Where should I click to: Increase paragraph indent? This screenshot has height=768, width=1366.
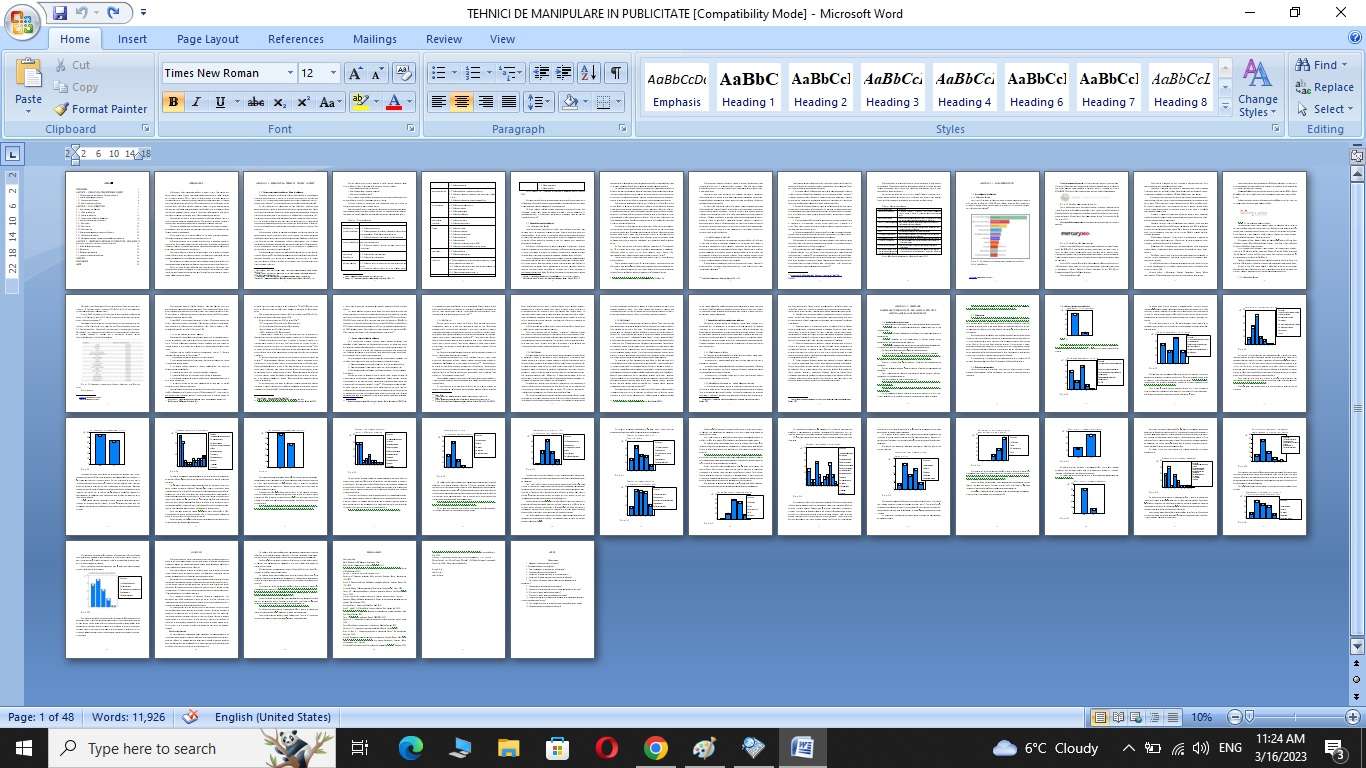coord(564,73)
